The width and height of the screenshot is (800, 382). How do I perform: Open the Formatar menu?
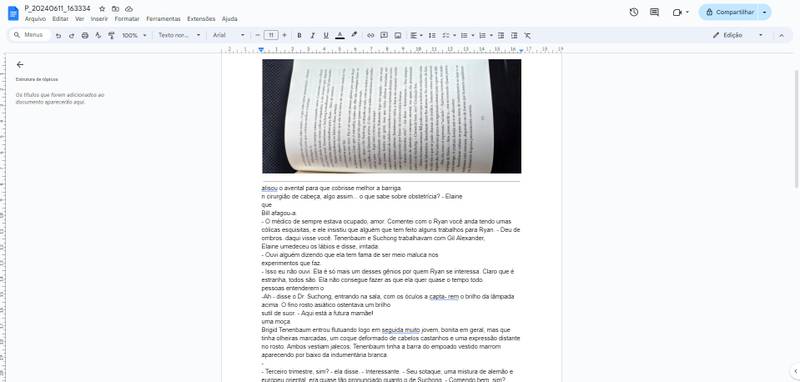[x=127, y=19]
